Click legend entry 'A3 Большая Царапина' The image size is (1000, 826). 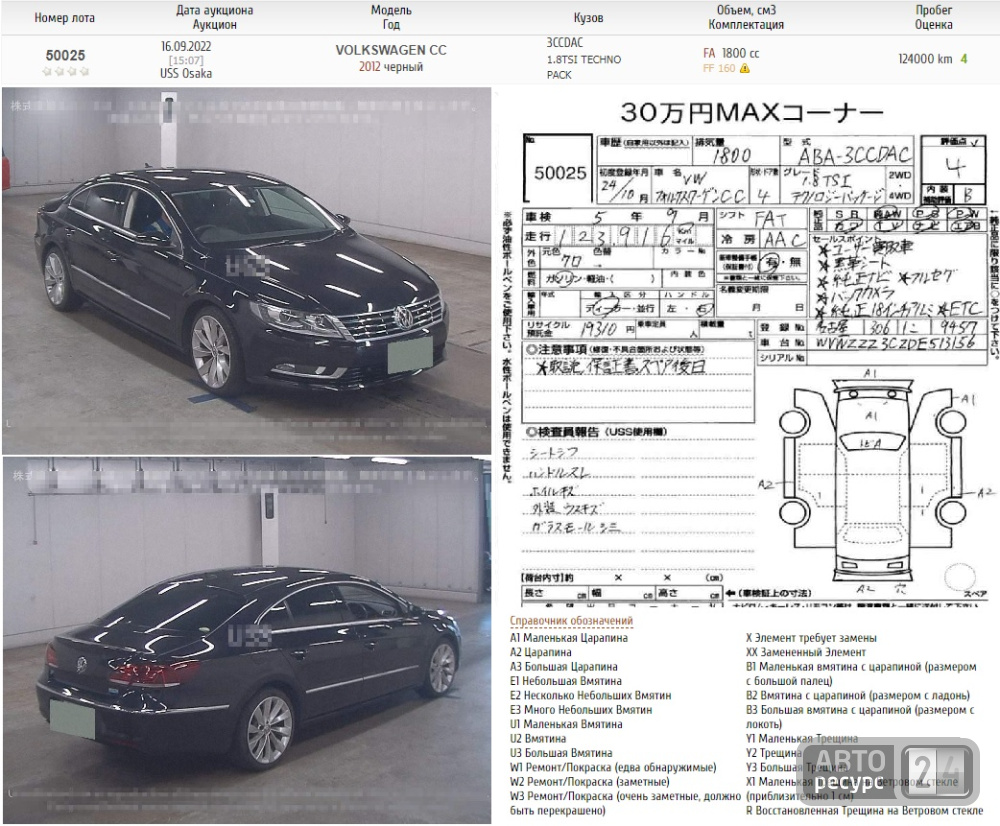coord(563,667)
